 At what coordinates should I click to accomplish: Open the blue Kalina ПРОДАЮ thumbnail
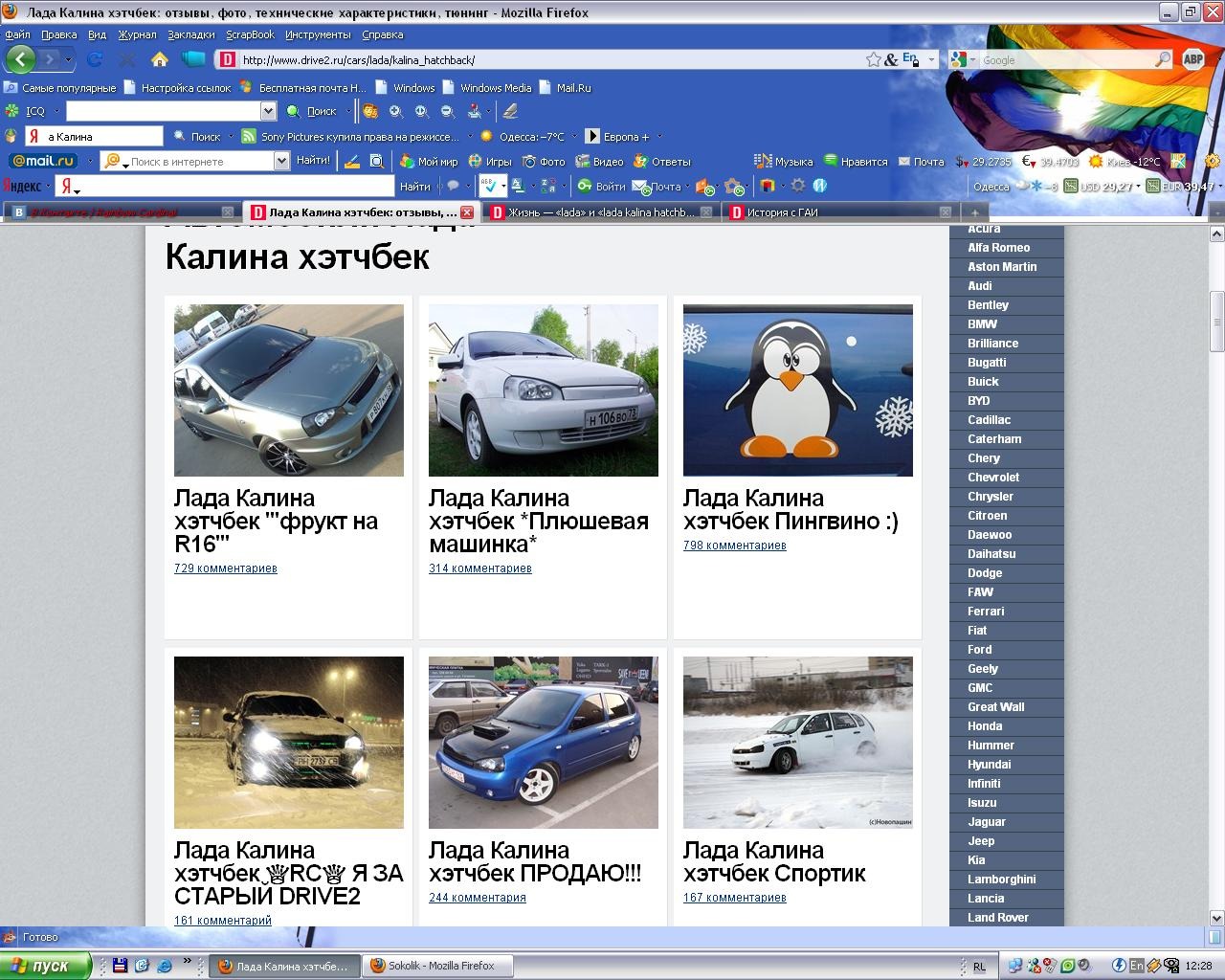tap(544, 743)
